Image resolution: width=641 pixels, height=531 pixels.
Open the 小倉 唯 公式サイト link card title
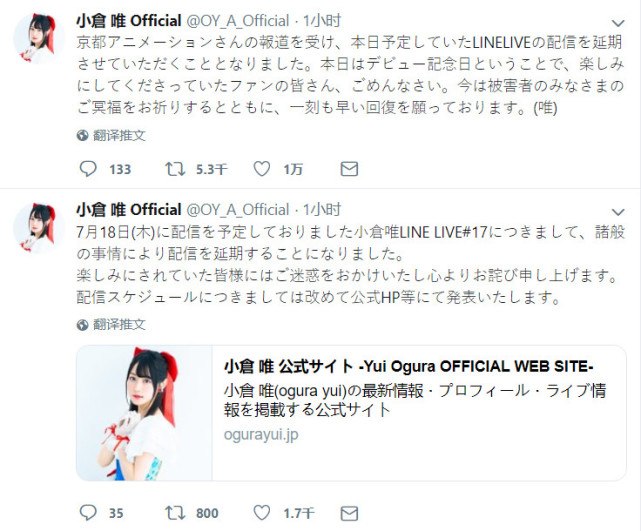[x=408, y=366]
